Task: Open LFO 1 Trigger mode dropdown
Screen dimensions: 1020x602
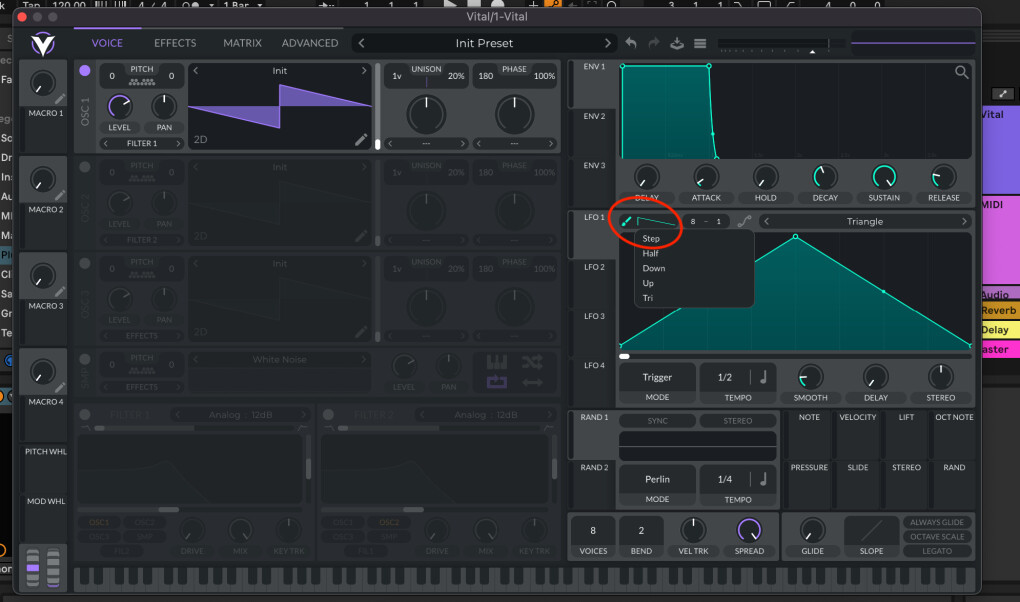Action: coord(657,377)
